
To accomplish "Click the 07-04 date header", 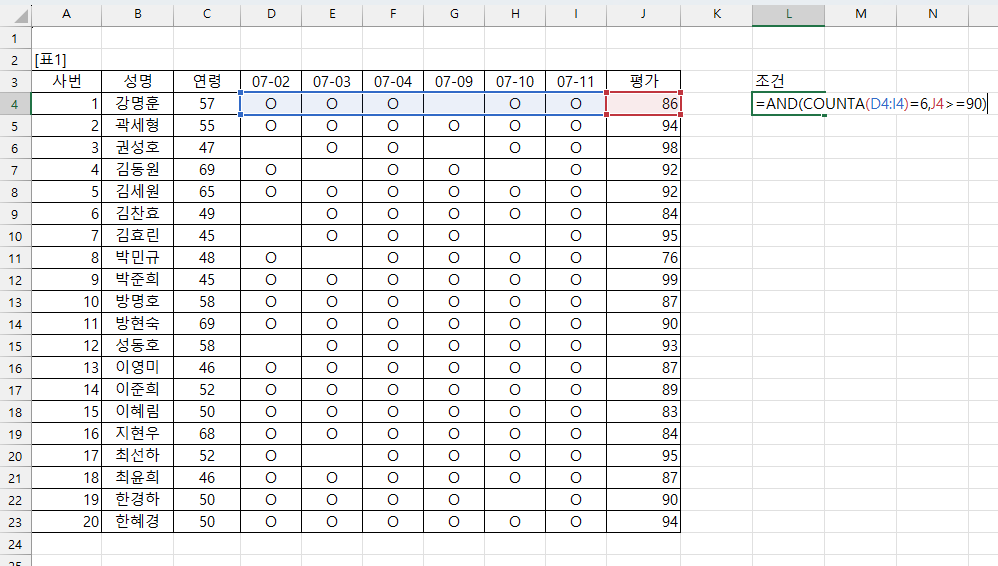I will click(x=393, y=81).
